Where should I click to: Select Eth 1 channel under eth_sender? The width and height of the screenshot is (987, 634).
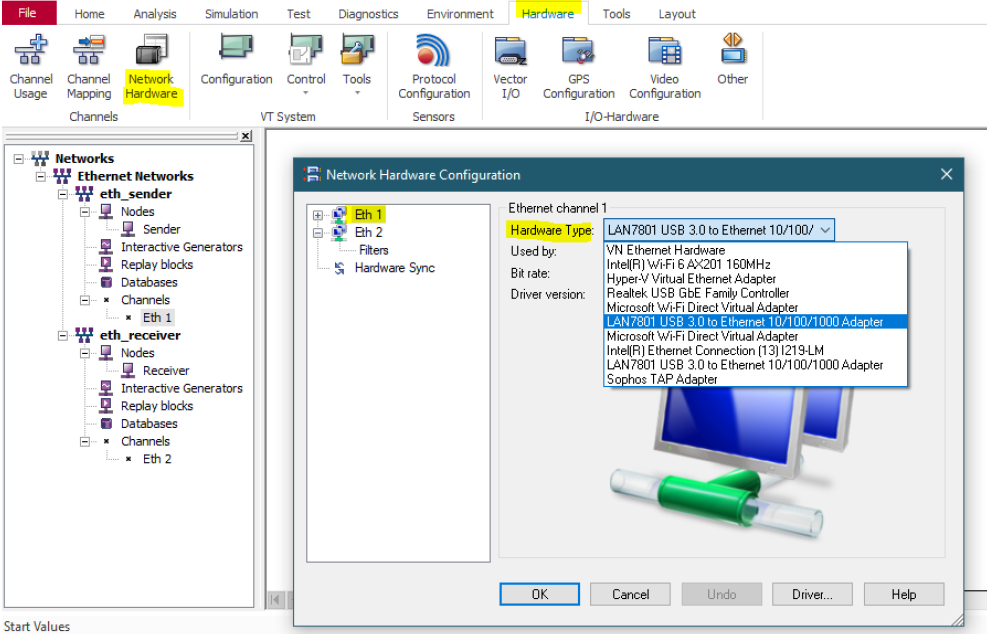pos(157,317)
